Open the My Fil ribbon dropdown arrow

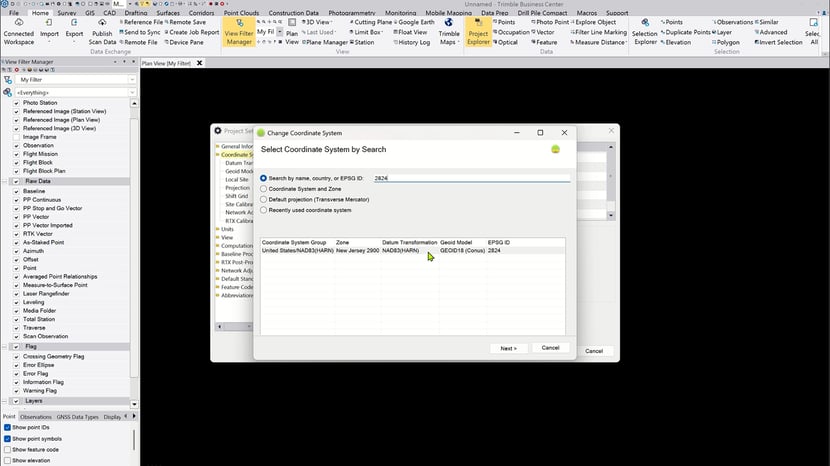click(279, 32)
